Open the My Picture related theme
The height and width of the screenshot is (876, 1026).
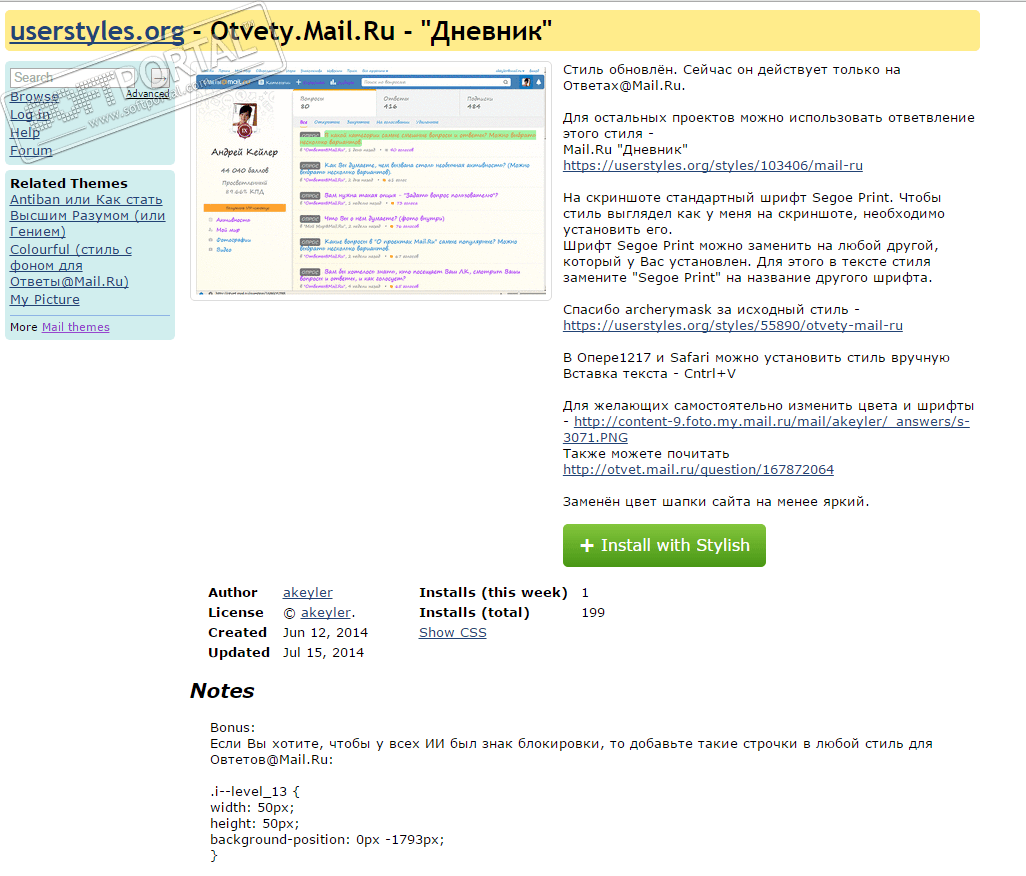[x=44, y=300]
